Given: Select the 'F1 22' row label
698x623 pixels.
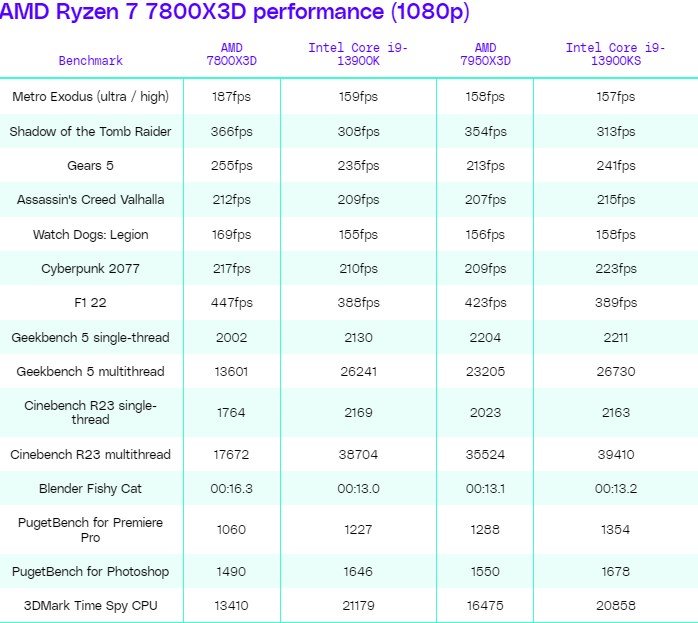Looking at the screenshot, I should [x=90, y=303].
